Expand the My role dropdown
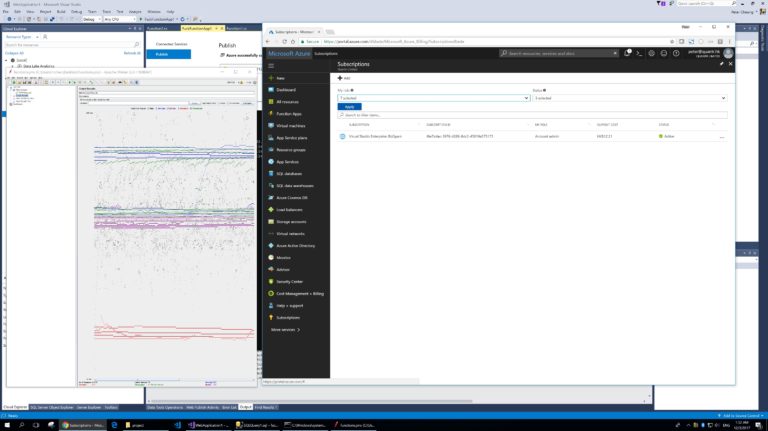Image resolution: width=768 pixels, height=431 pixels. pos(433,98)
